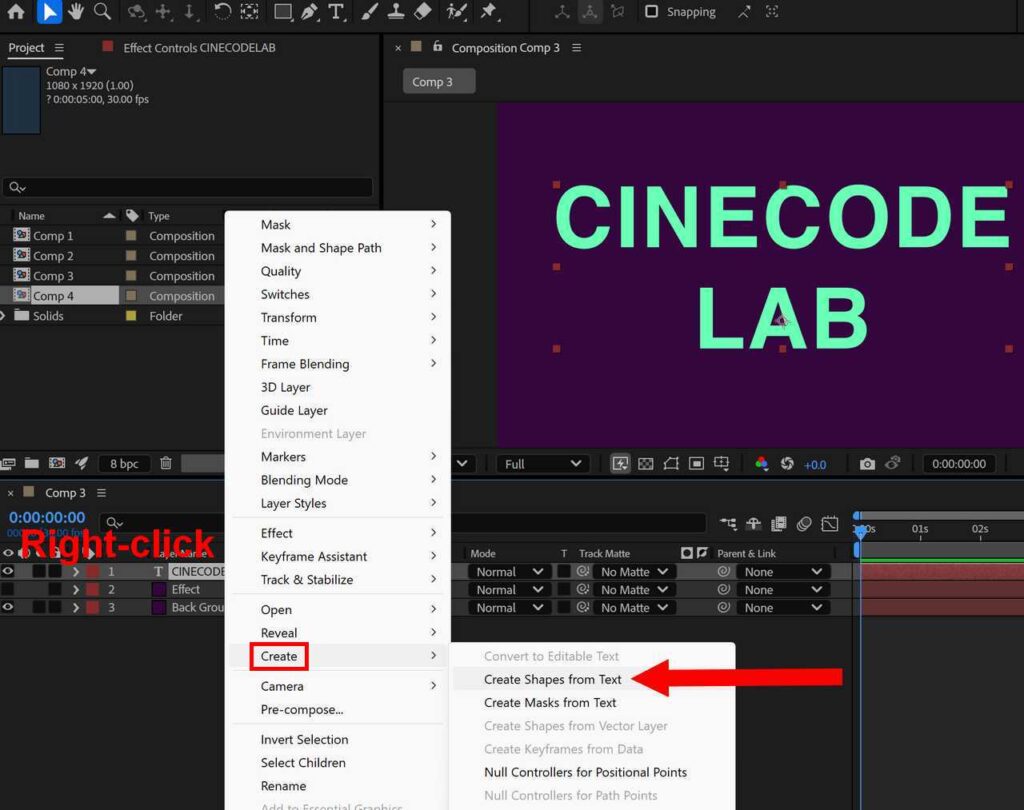1024x810 pixels.
Task: Click the viewer timecode 0:00:00:00 button
Action: click(959, 464)
